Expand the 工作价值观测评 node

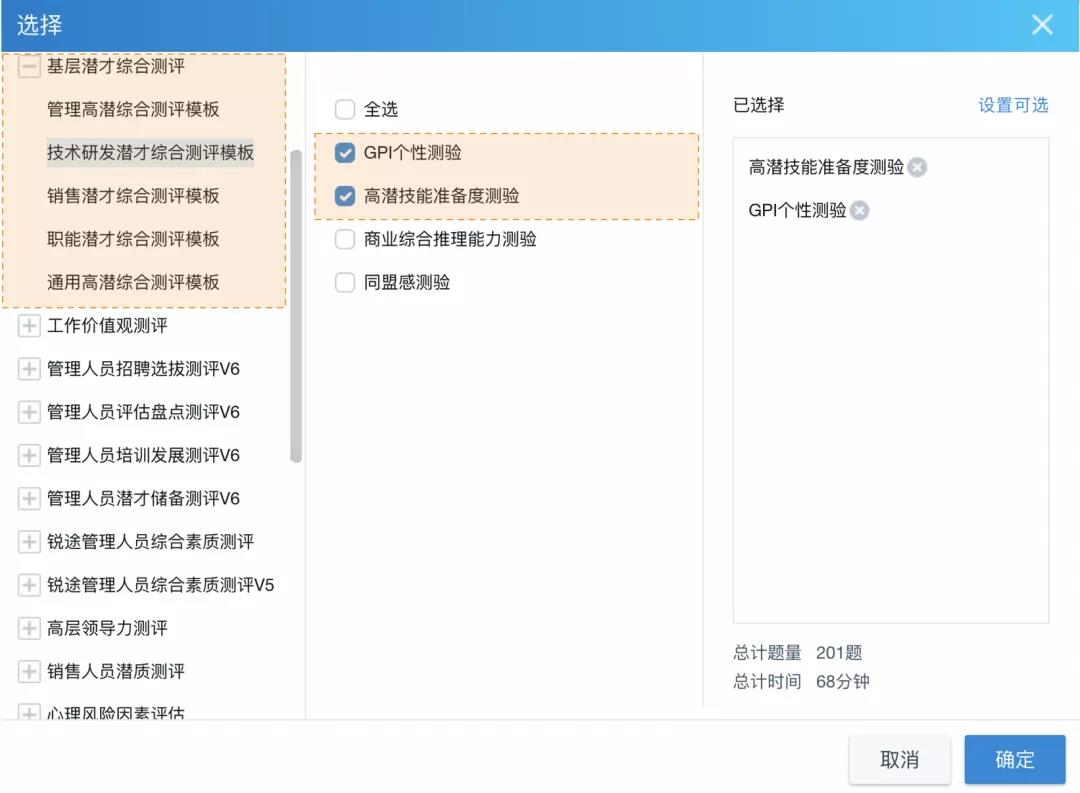29,326
